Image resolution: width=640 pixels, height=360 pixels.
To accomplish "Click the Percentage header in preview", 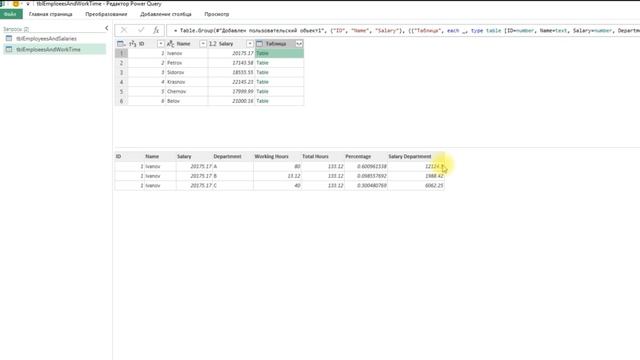I will 358,156.
